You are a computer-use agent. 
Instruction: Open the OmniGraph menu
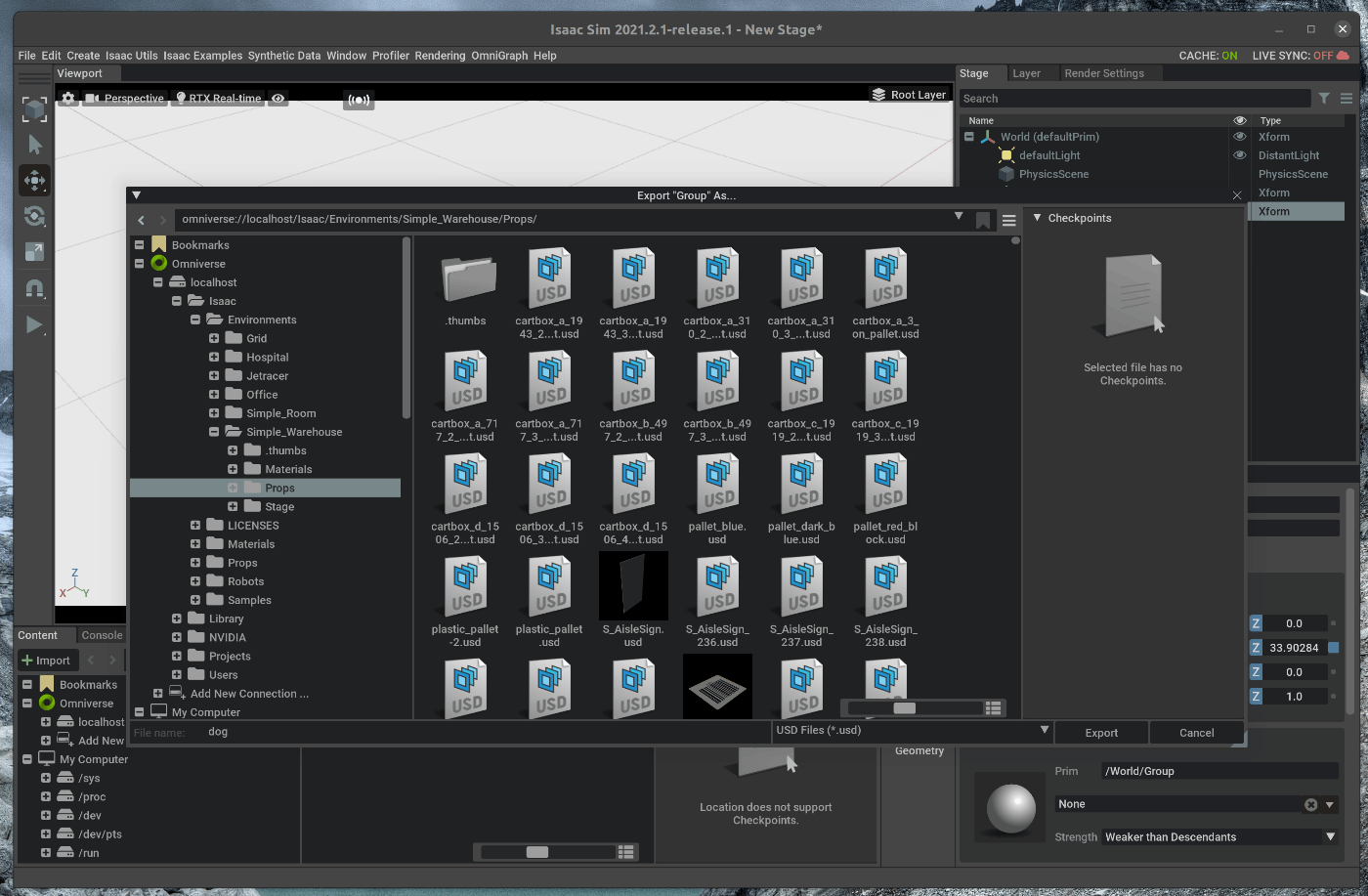499,56
